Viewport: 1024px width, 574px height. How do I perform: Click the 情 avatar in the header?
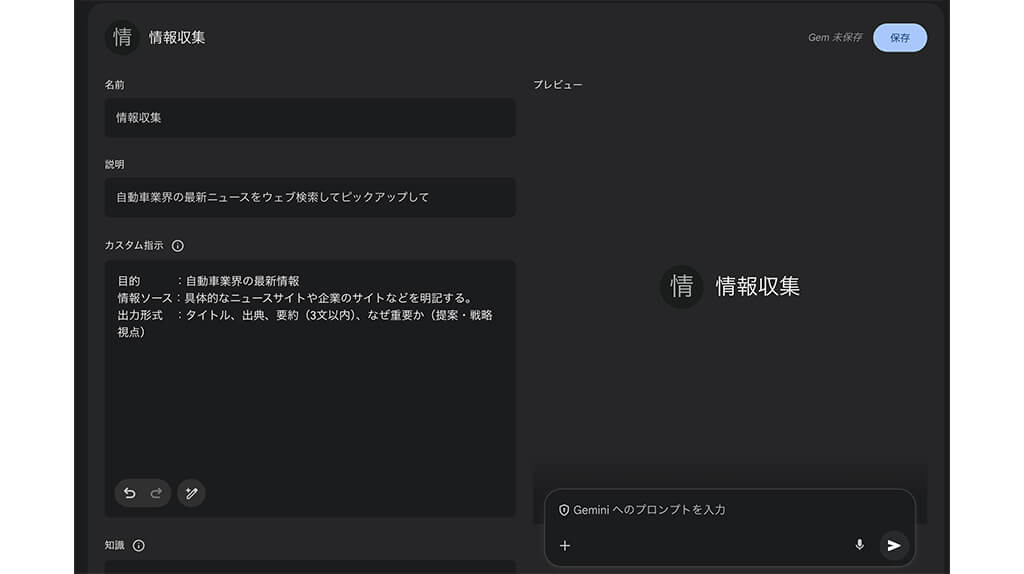(122, 38)
